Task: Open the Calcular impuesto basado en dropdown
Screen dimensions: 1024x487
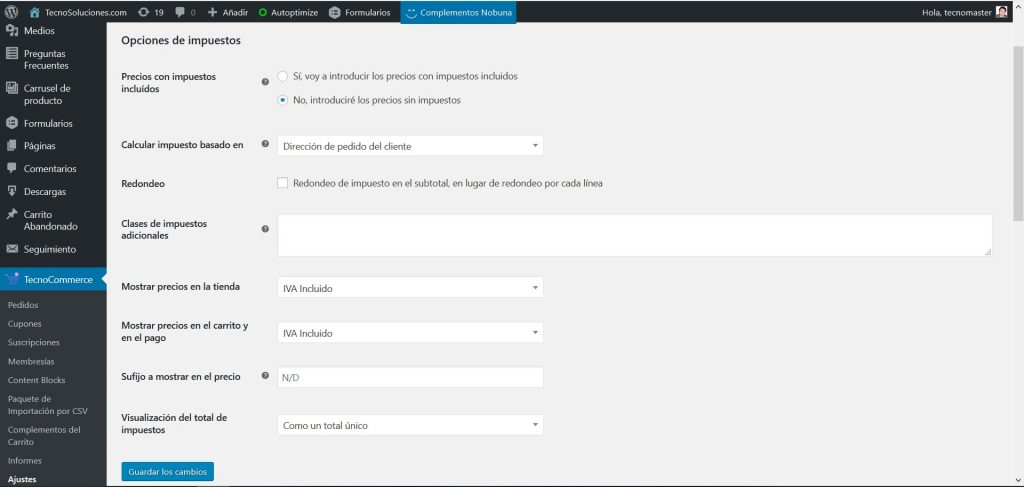Action: click(x=410, y=146)
